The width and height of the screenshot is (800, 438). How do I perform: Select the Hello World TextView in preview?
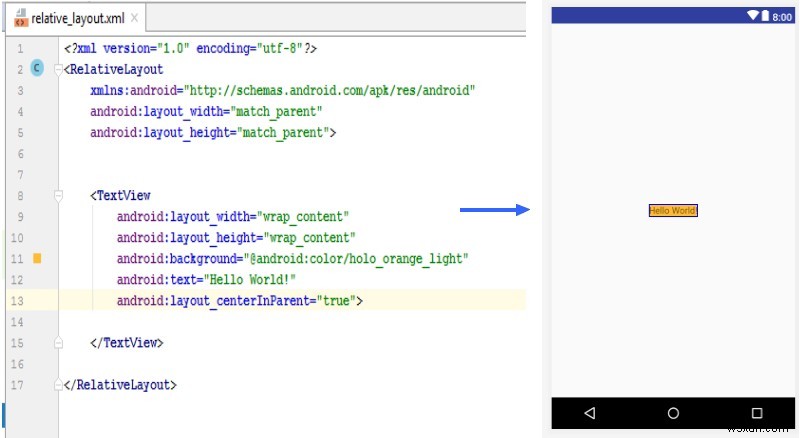click(673, 210)
